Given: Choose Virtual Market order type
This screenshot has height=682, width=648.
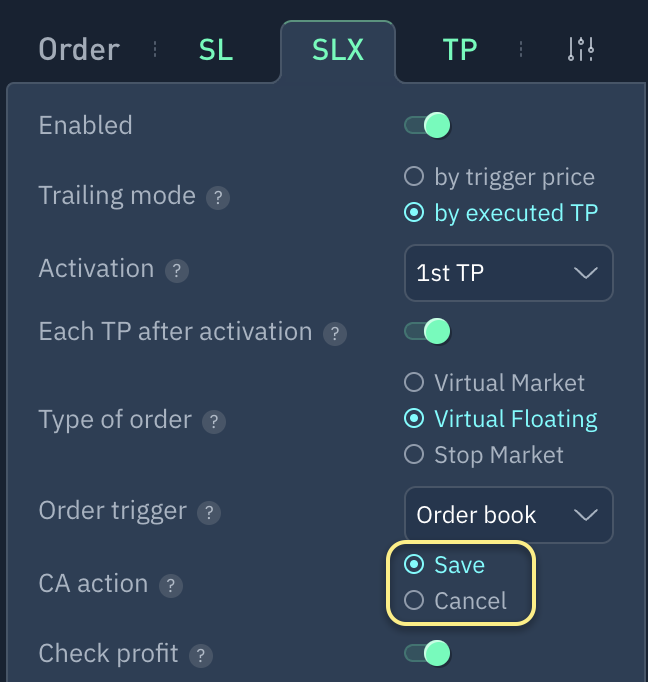Looking at the screenshot, I should pos(414,382).
